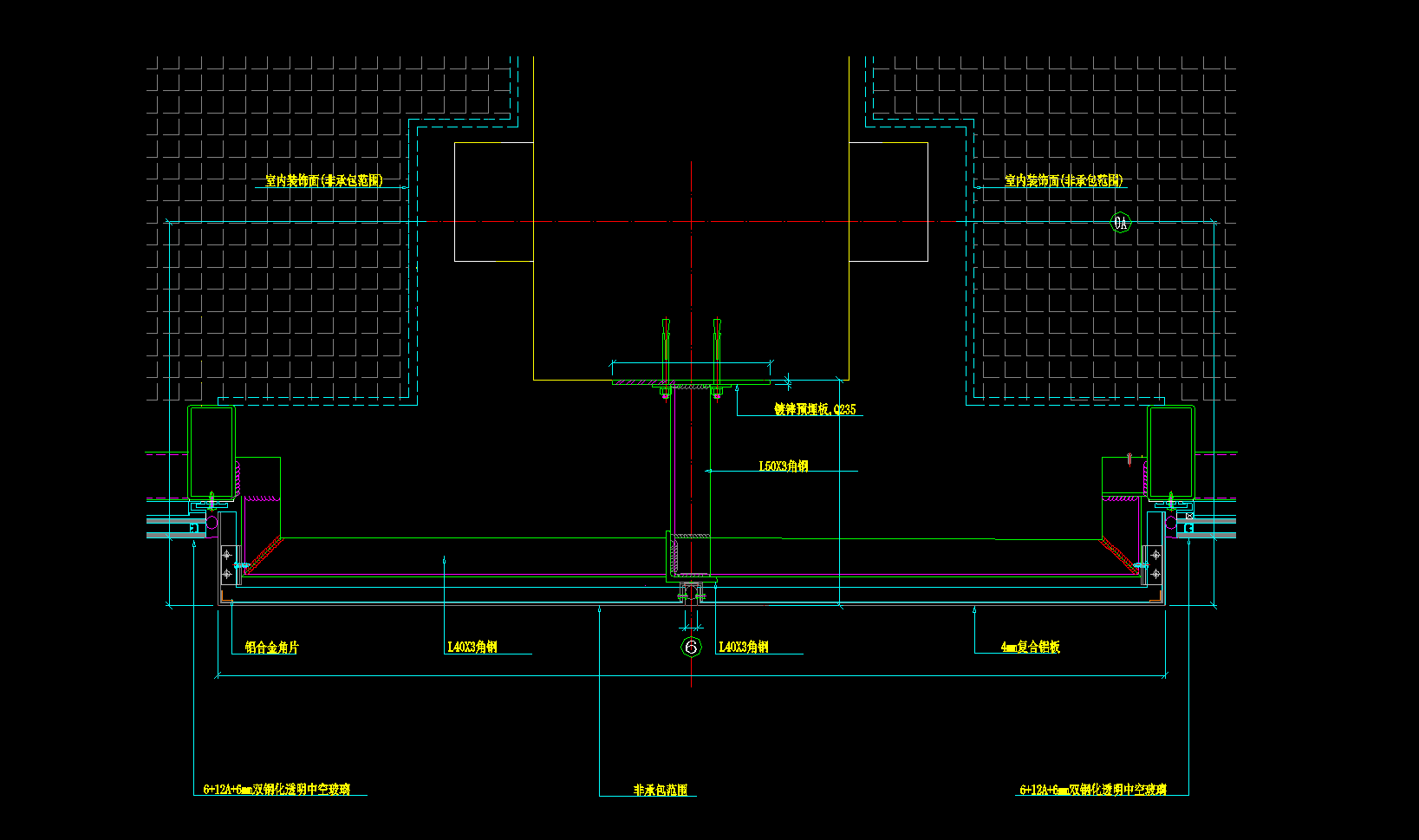The height and width of the screenshot is (840, 1419).
Task: Click the left green mullion profile
Action: coord(211,452)
